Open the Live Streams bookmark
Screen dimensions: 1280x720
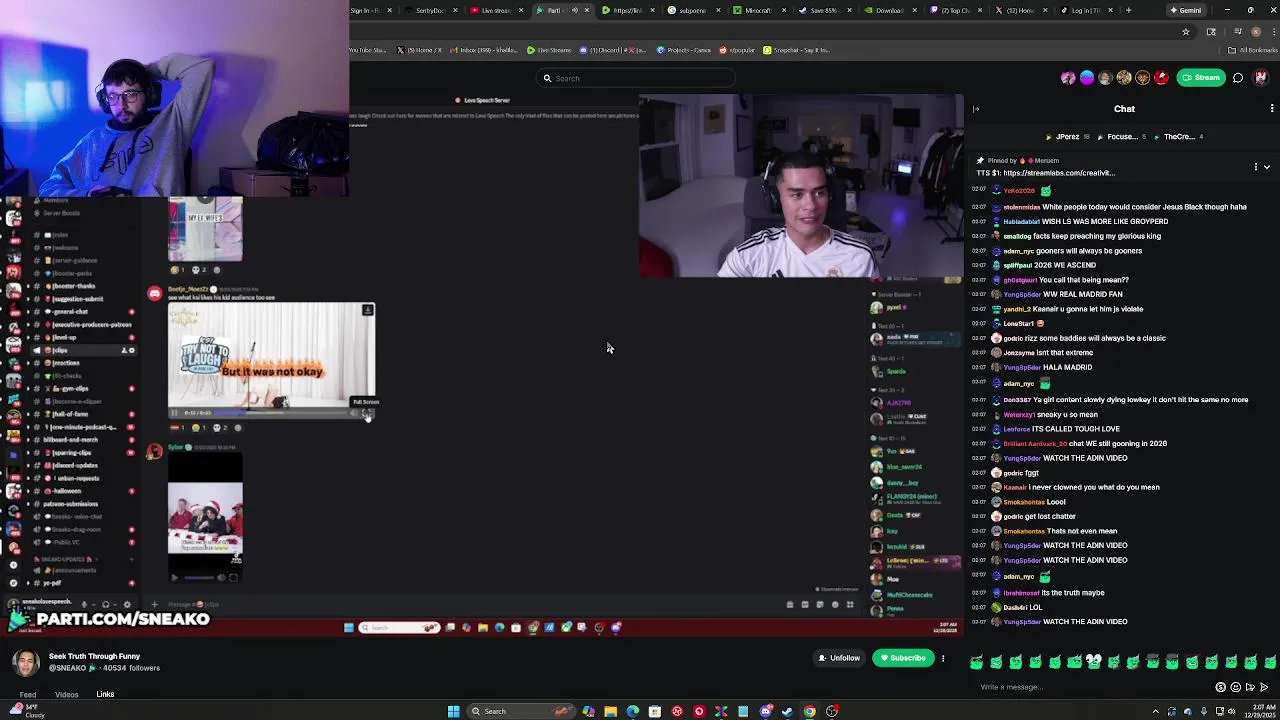(x=549, y=50)
